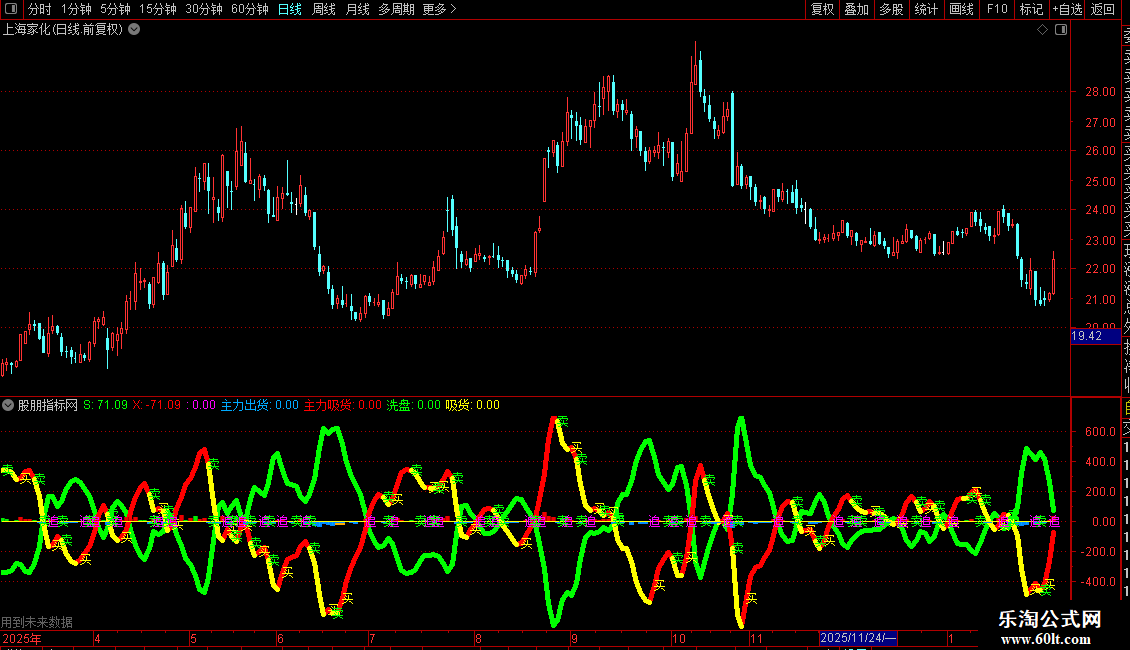The height and width of the screenshot is (650, 1130).
Task: Select the 日线 daily chart tab
Action: tap(290, 9)
